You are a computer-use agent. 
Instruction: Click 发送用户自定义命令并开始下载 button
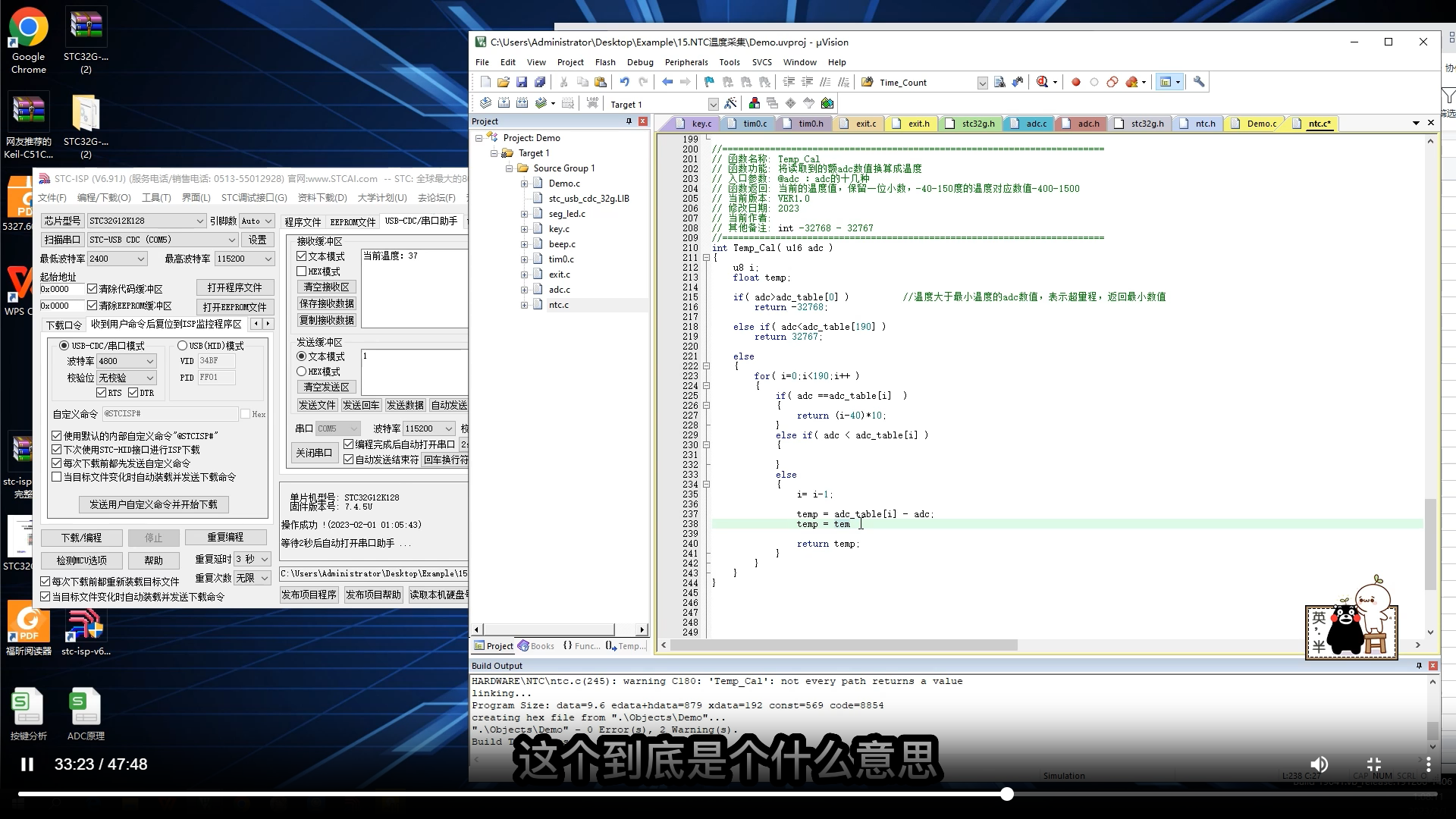click(x=153, y=504)
